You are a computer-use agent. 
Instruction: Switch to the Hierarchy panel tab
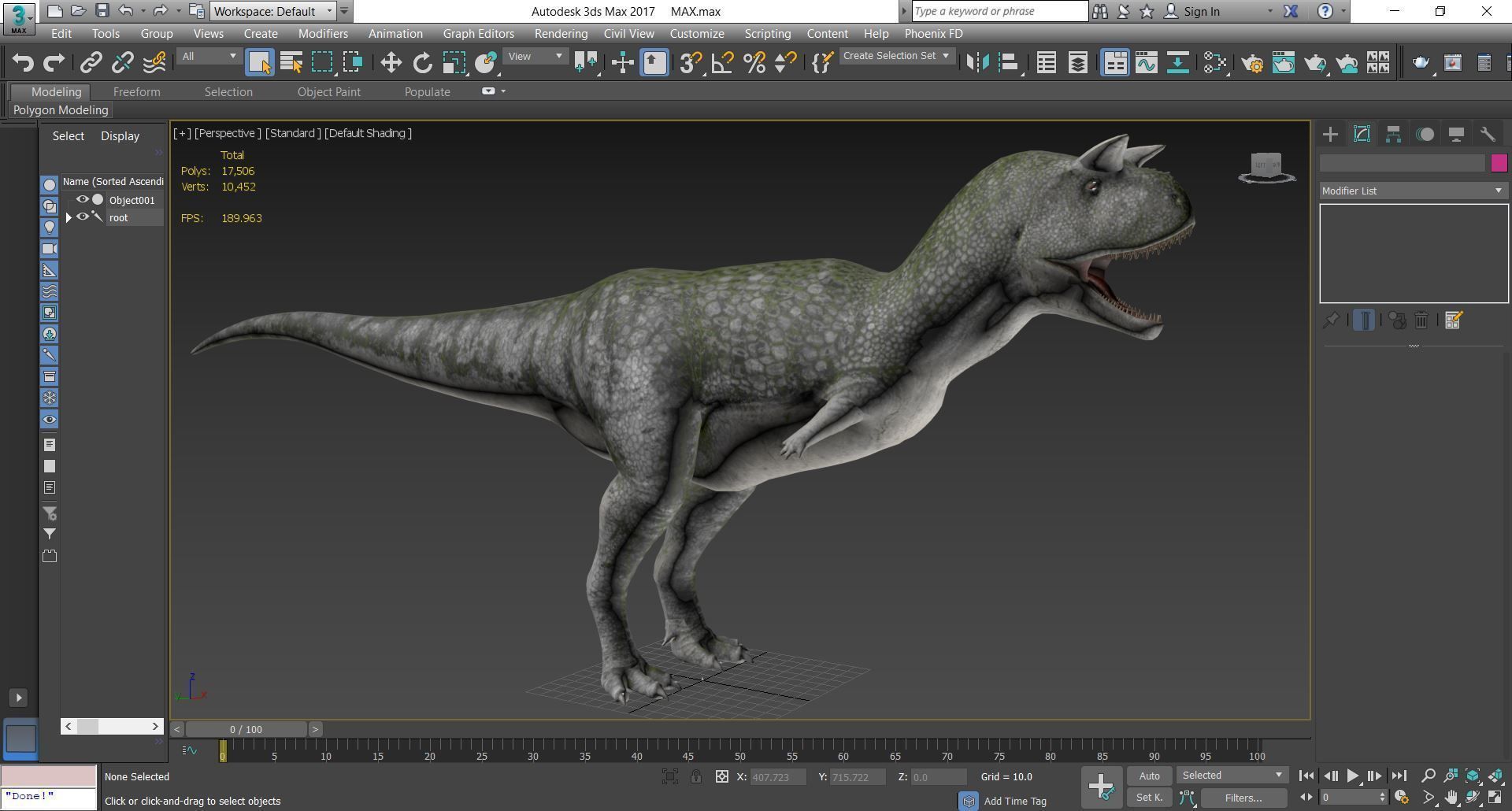1393,134
